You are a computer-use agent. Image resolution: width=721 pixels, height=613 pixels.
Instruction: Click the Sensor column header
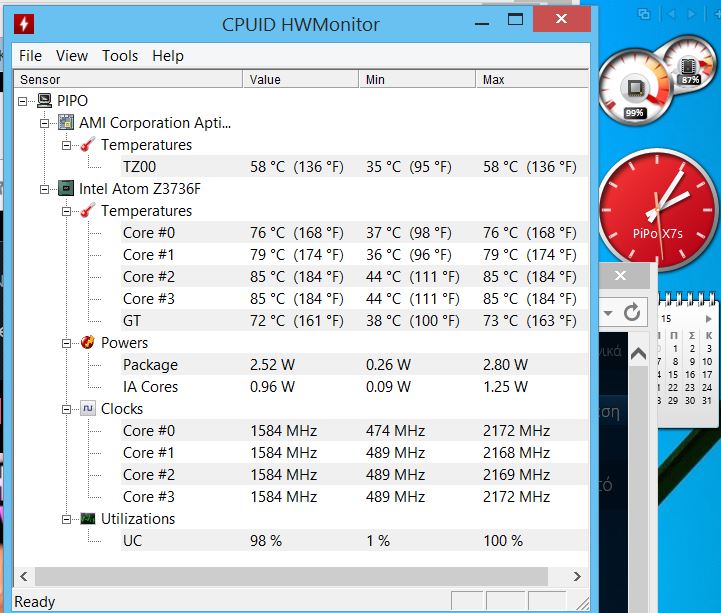point(128,79)
